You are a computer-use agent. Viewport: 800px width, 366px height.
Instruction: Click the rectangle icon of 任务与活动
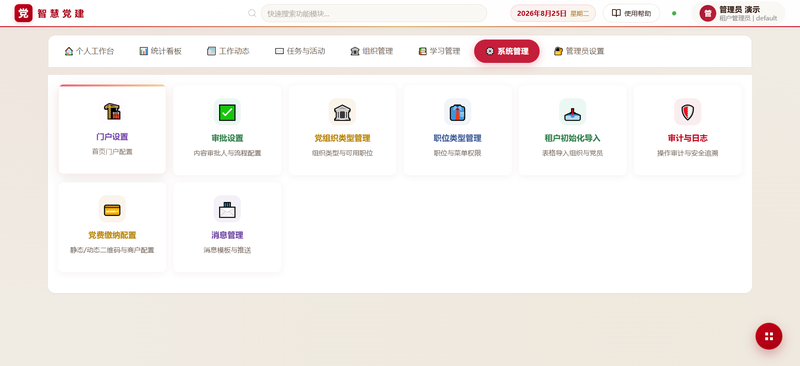(279, 51)
